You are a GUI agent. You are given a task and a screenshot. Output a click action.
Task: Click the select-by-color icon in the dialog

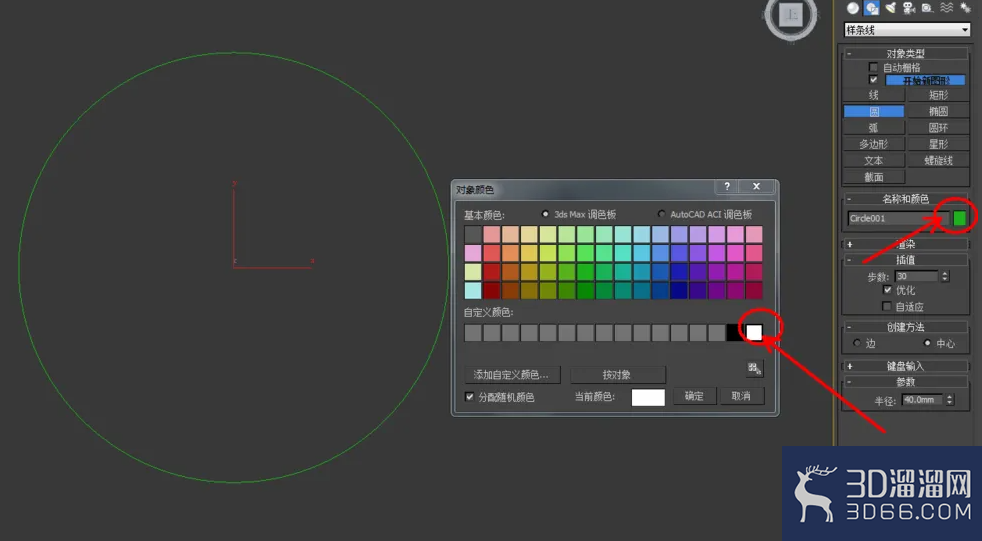(x=755, y=368)
